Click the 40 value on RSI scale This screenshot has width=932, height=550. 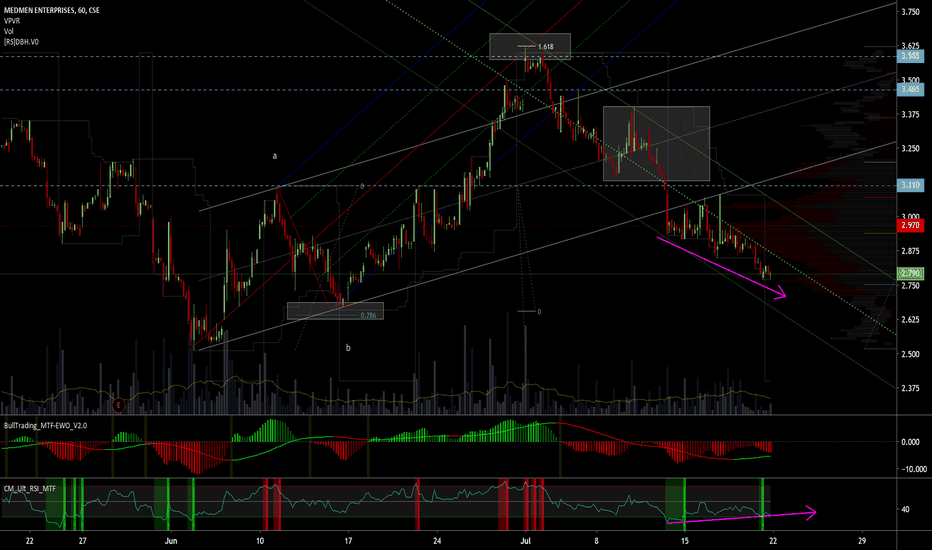coord(905,510)
